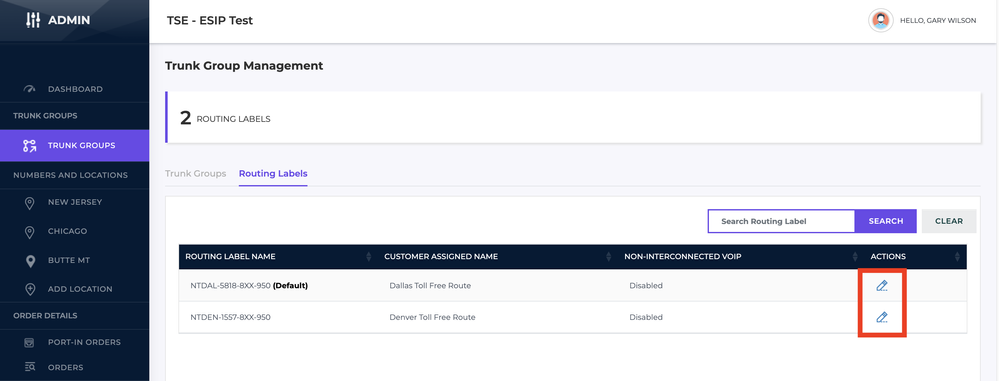Focus the Search Routing Label field
This screenshot has height=381, width=999.
click(x=781, y=221)
